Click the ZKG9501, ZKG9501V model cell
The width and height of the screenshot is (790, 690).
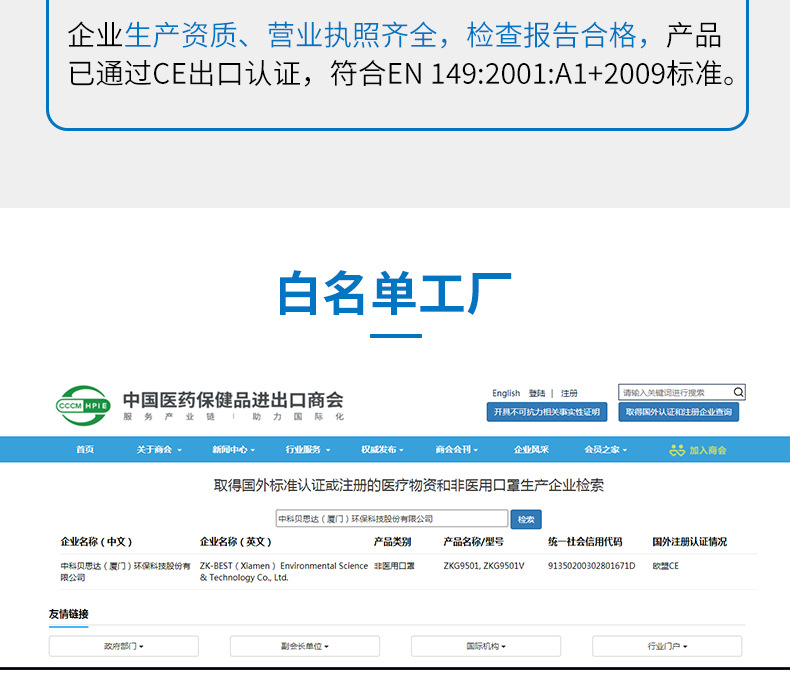pyautogui.click(x=484, y=566)
